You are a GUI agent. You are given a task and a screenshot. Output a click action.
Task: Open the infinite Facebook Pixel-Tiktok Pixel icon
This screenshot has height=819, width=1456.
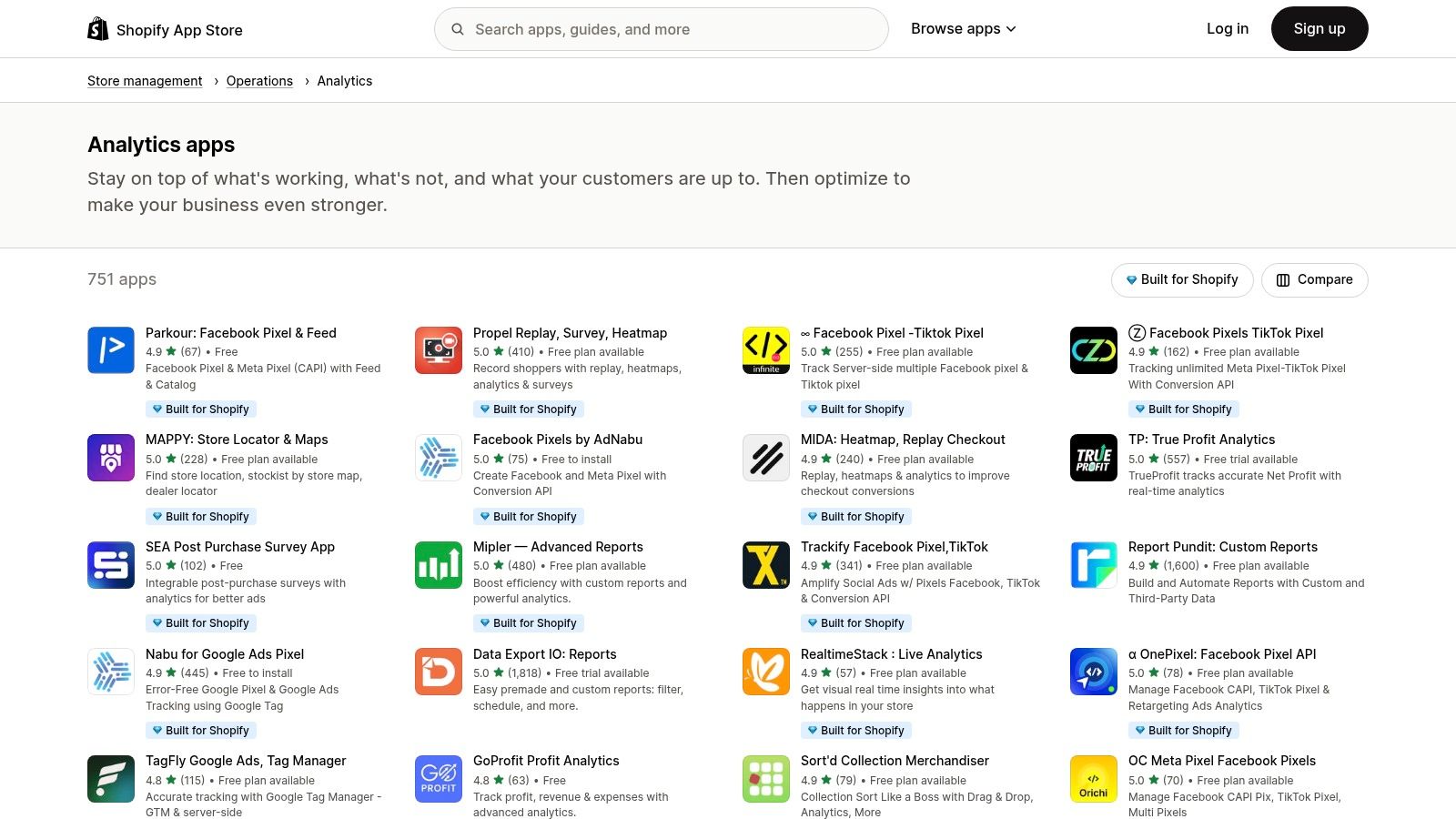(x=766, y=350)
